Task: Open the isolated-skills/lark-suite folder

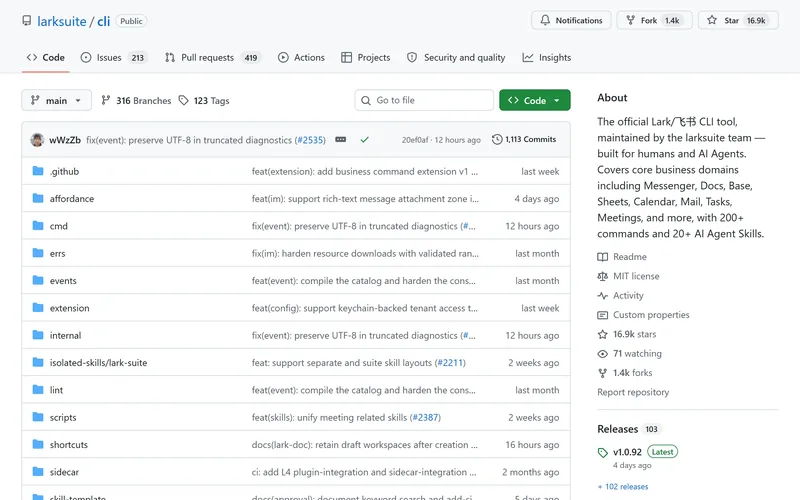Action: point(98,363)
